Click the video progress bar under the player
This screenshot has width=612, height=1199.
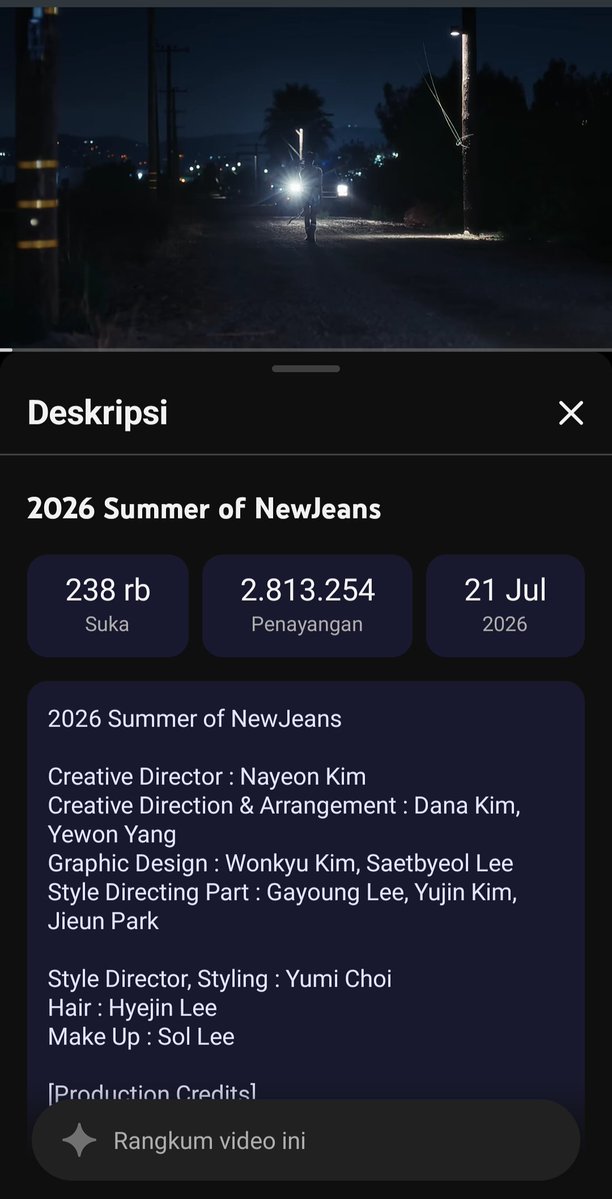306,349
